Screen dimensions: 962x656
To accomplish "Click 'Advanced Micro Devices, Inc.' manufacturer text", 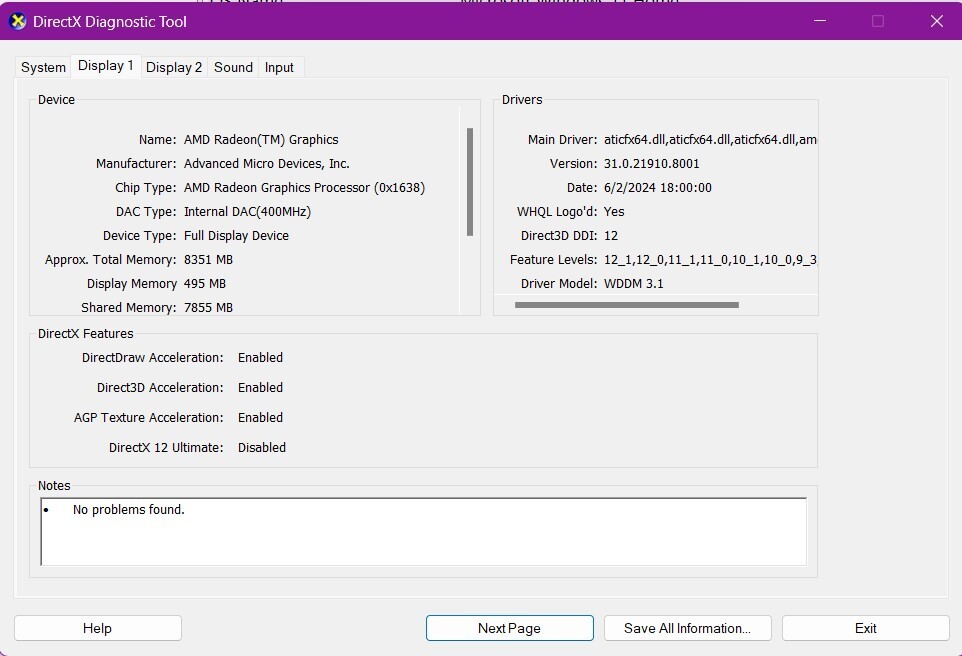I will [266, 164].
